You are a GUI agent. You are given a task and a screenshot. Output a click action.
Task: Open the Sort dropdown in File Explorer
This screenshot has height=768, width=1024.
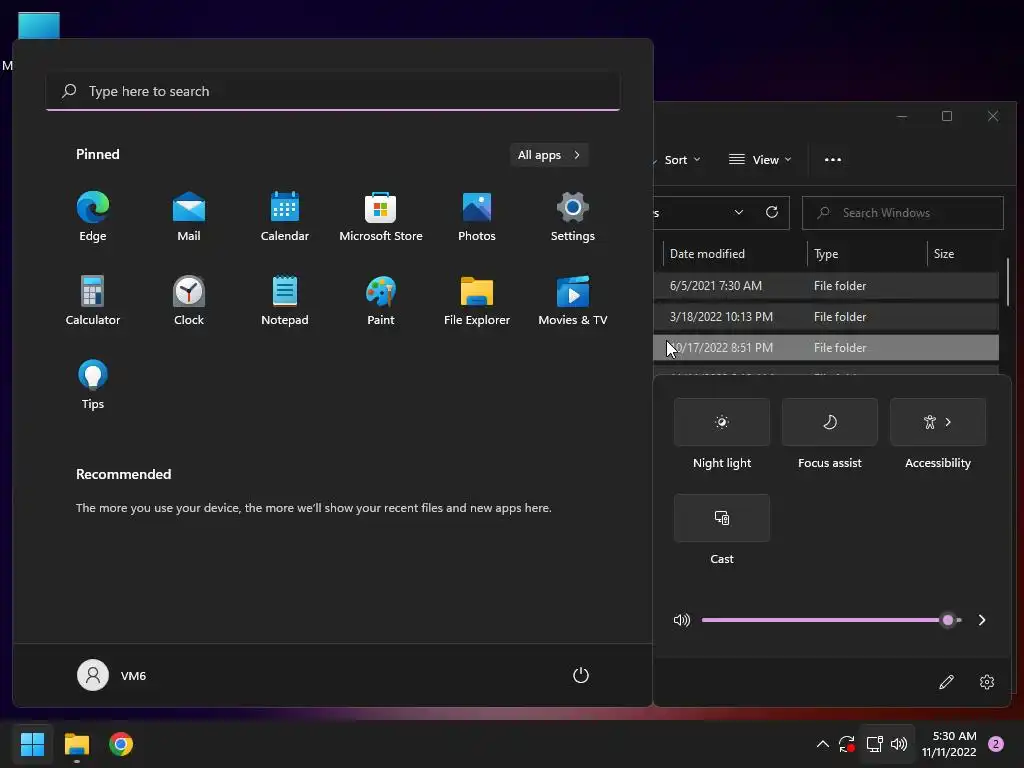pos(680,160)
